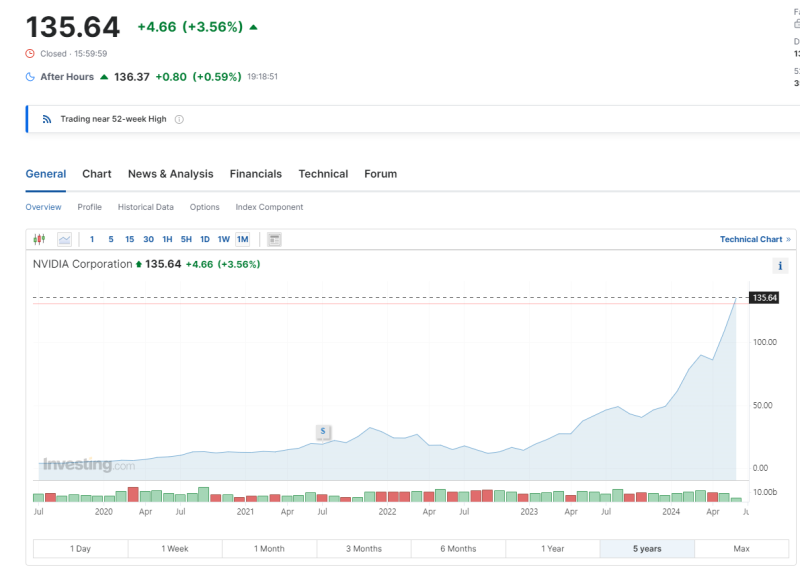Viewport: 800px width, 569px height.
Task: Go to the Overview sub-tab
Action: pos(43,207)
